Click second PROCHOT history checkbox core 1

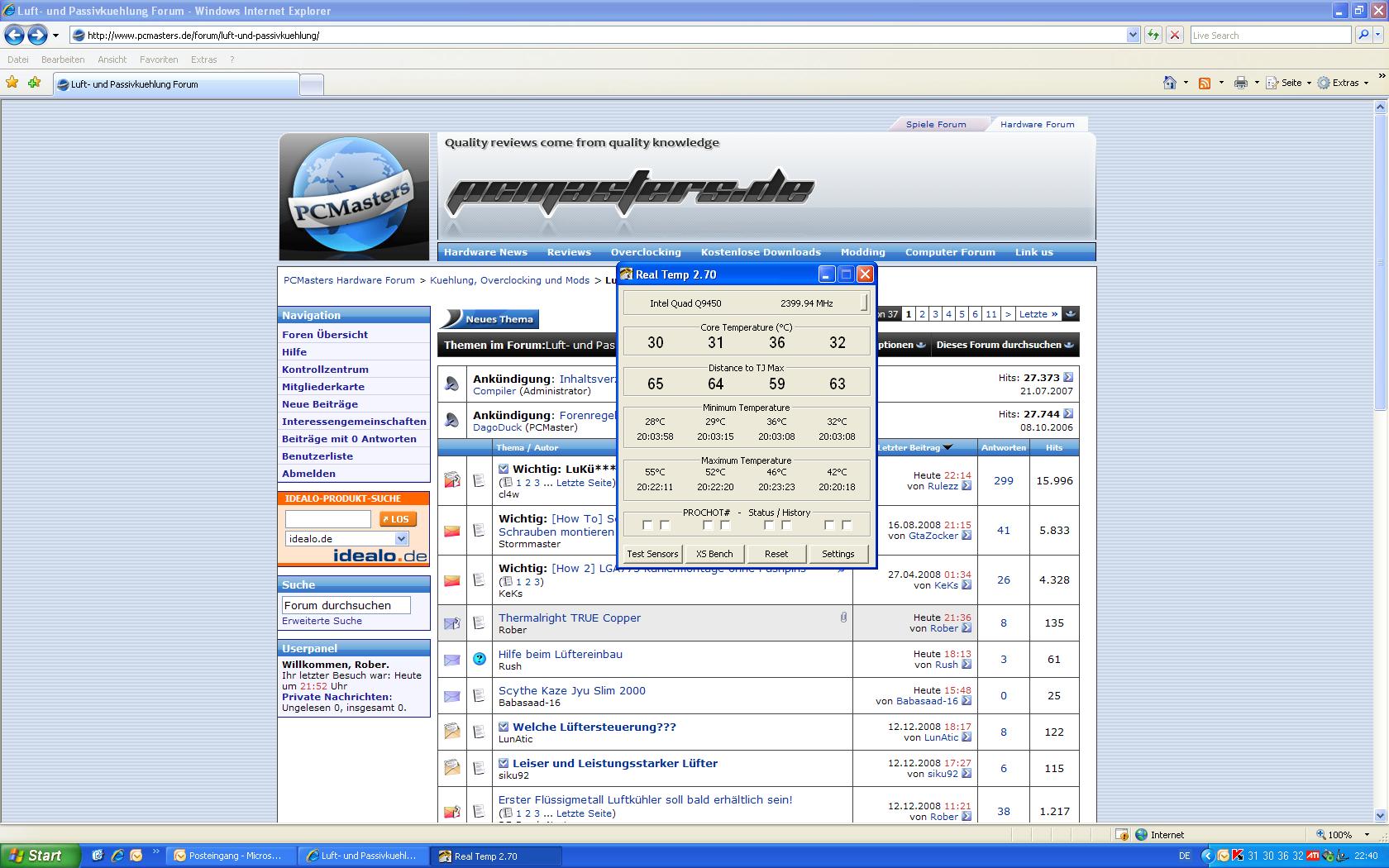click(x=665, y=525)
